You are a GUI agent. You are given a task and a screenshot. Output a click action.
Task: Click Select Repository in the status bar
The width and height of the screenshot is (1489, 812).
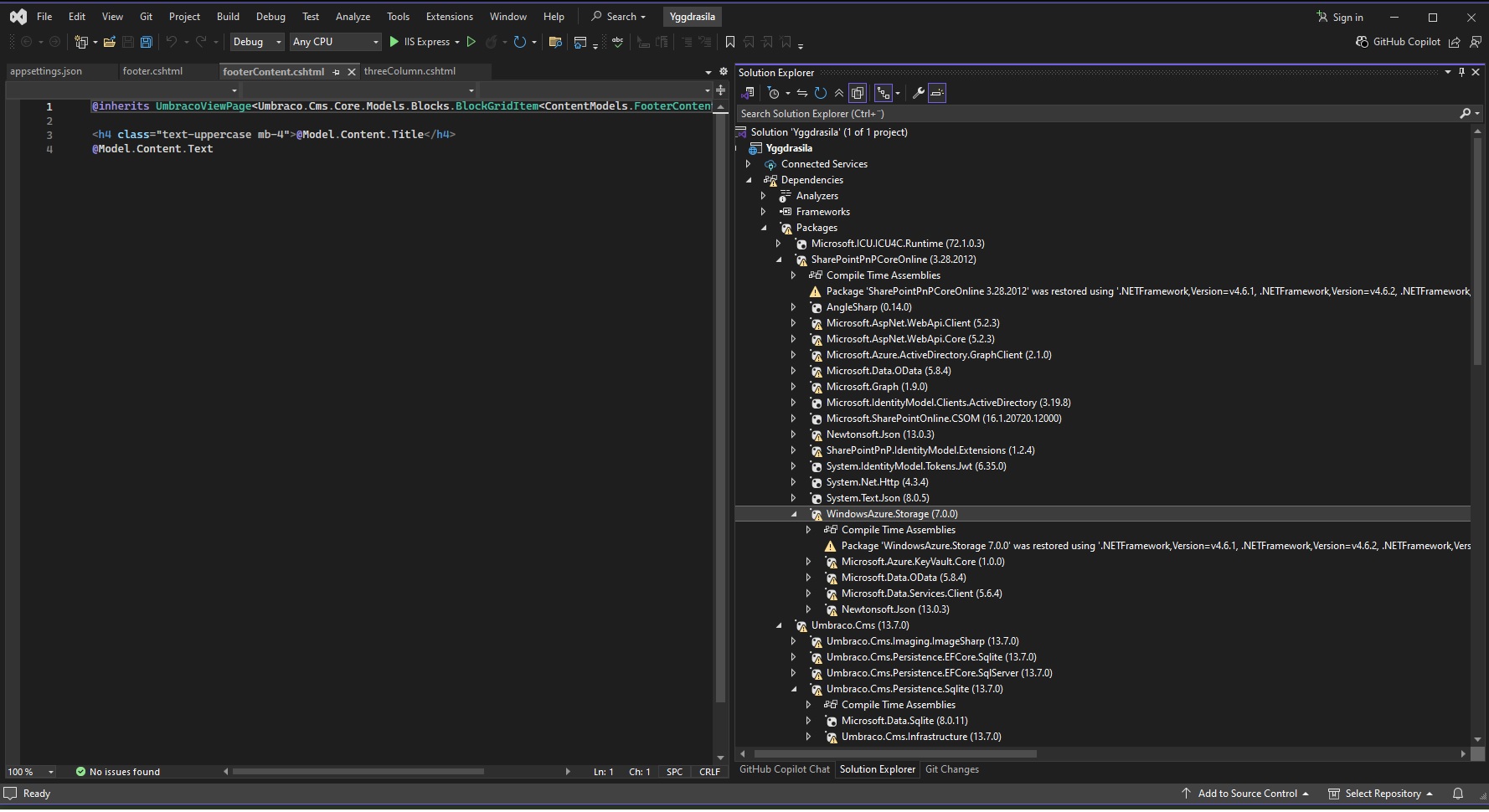pyautogui.click(x=1382, y=794)
